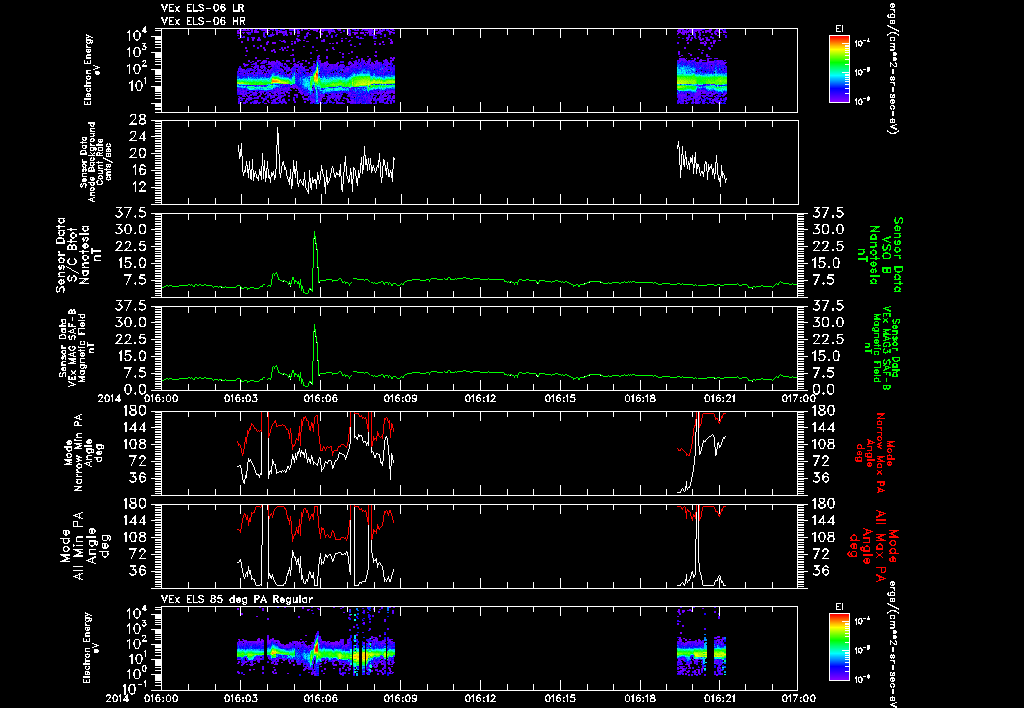1024x708 pixels.
Task: Click the red 'Narrow Max PA Angle' label
Action: (x=875, y=451)
